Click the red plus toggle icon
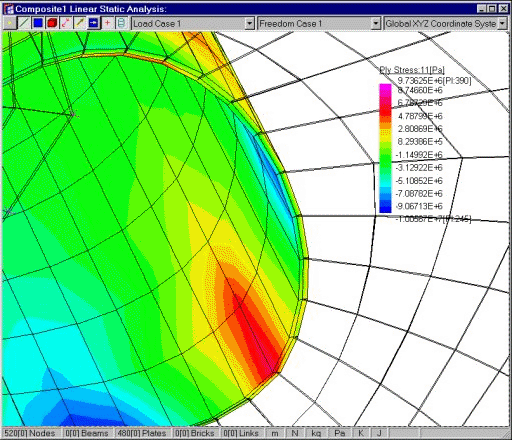This screenshot has width=512, height=440. point(107,23)
